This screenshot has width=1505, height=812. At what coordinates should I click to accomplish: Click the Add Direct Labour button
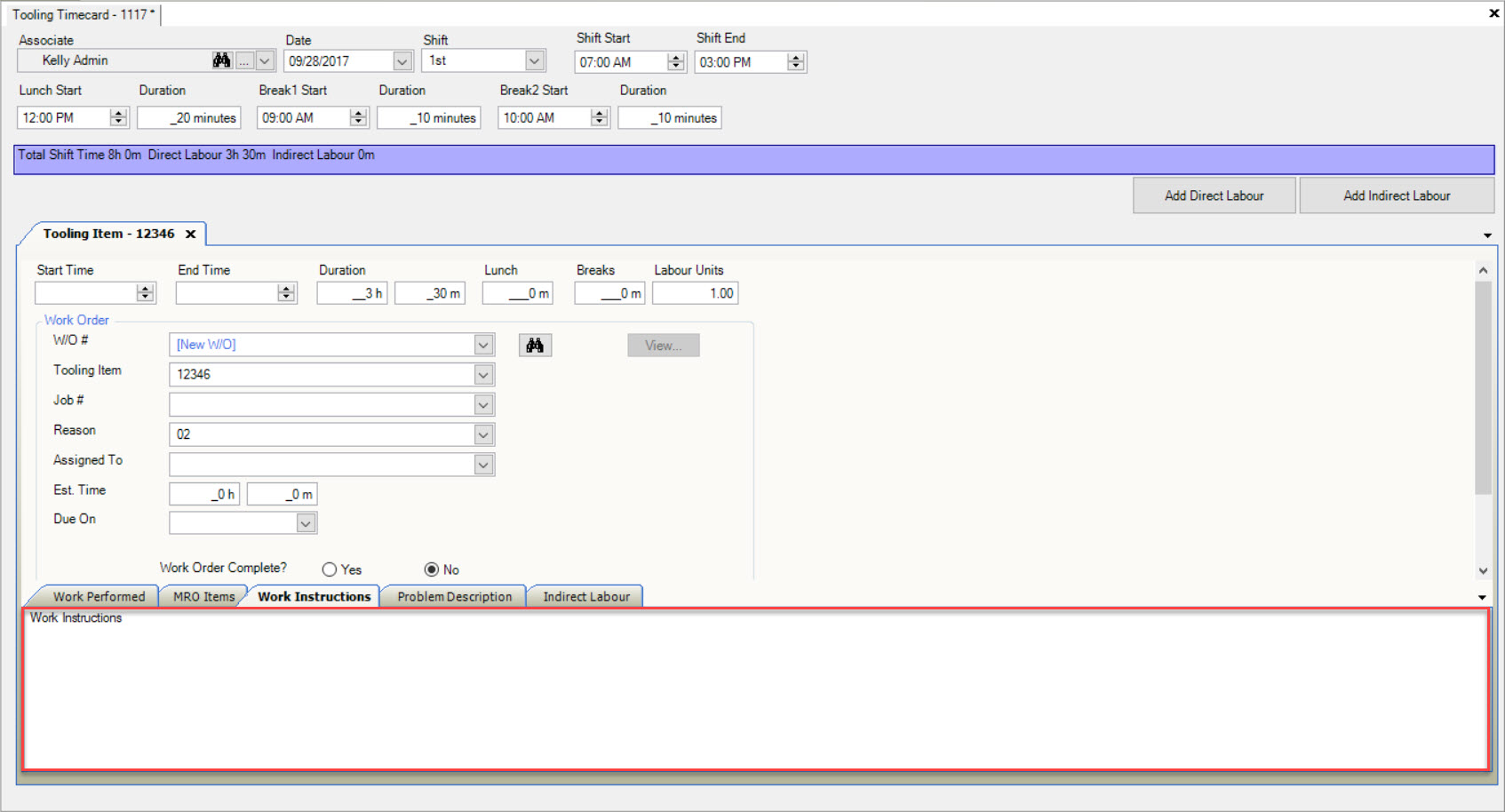tap(1214, 195)
